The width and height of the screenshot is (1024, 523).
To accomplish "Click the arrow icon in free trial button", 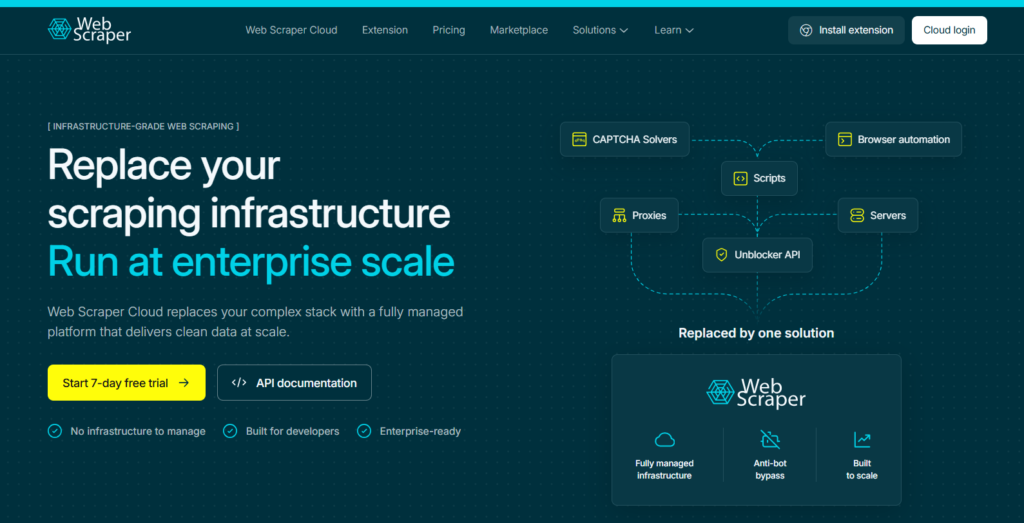I will pyautogui.click(x=184, y=383).
